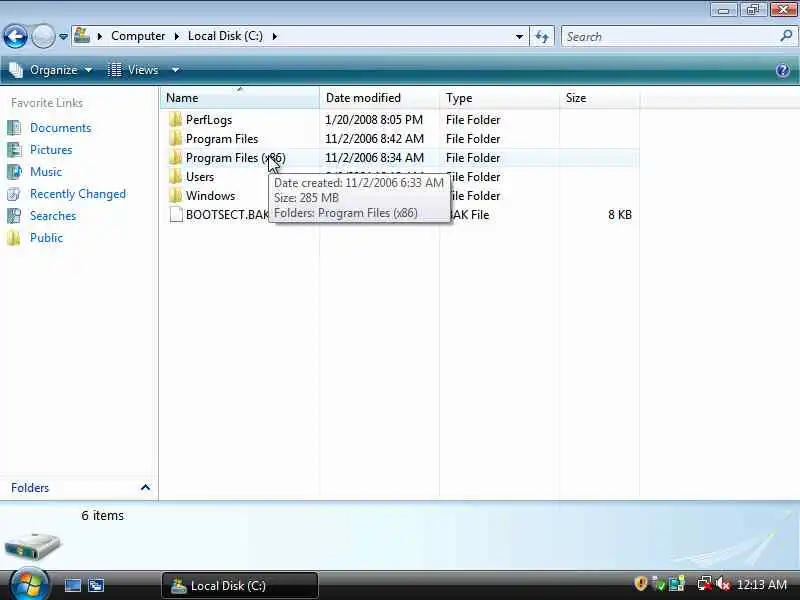Open Documents favorite link
800x600 pixels.
click(60, 128)
